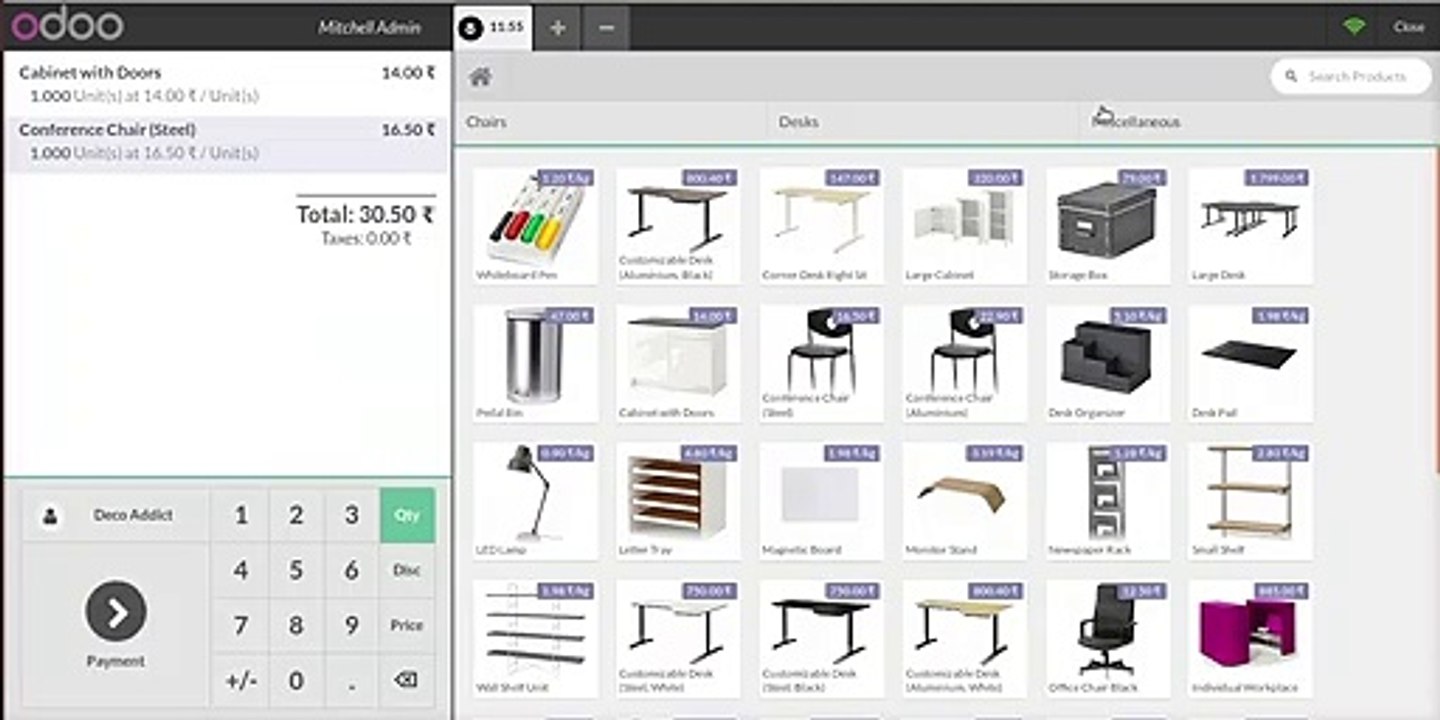Add Letter Tray product

coord(678,502)
